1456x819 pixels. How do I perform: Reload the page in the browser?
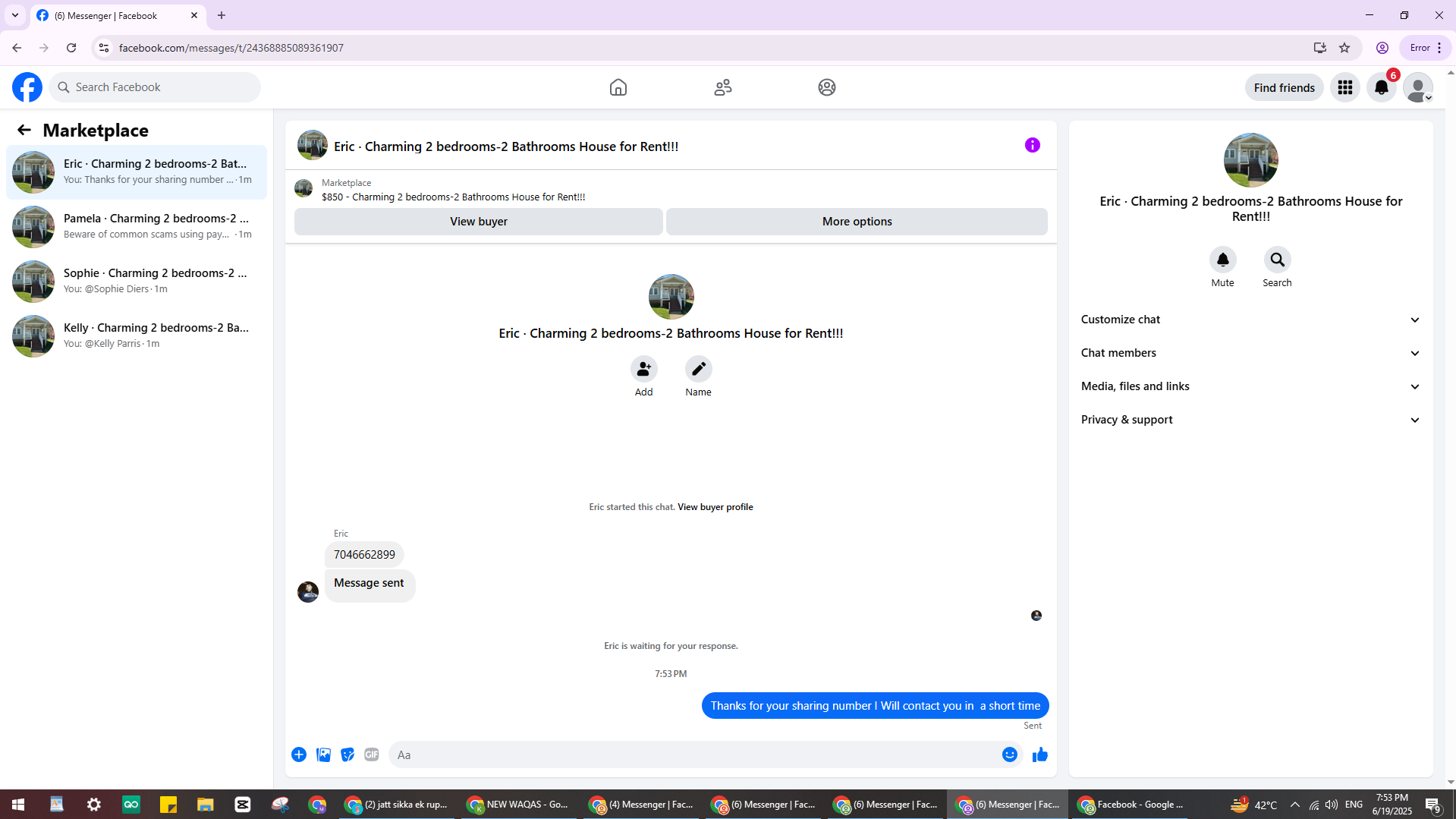(x=71, y=48)
